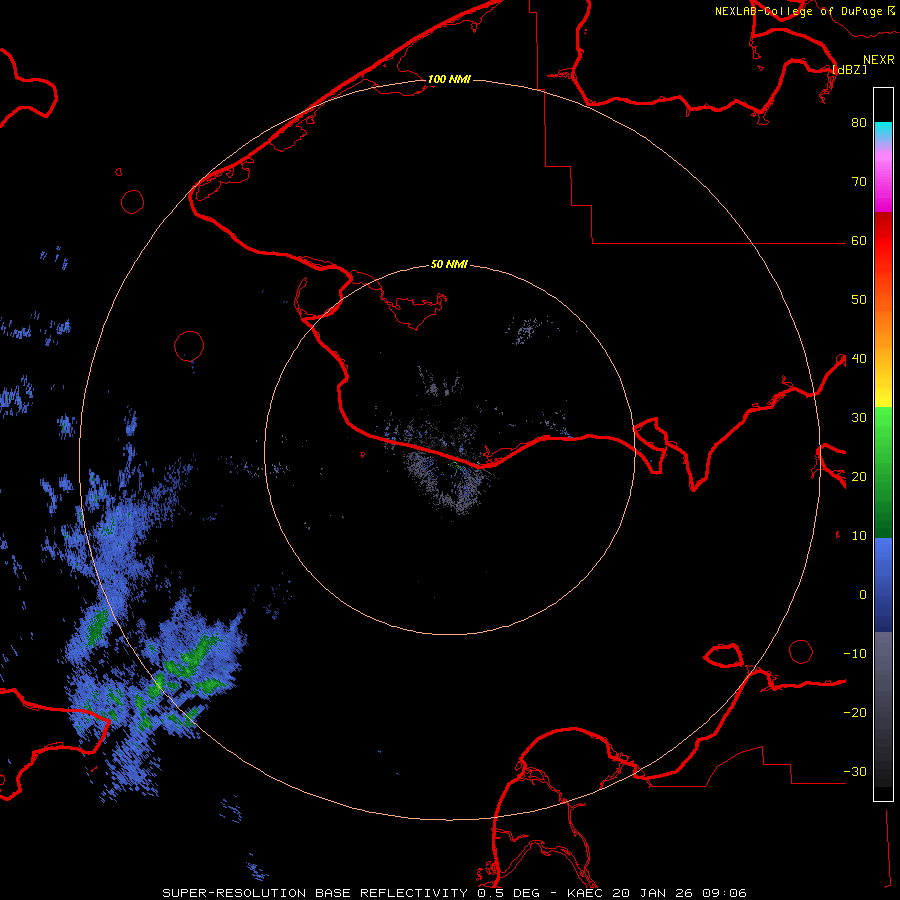Viewport: 900px width, 900px height.
Task: Click the -30 value on the dBZ scale
Action: (x=855, y=772)
